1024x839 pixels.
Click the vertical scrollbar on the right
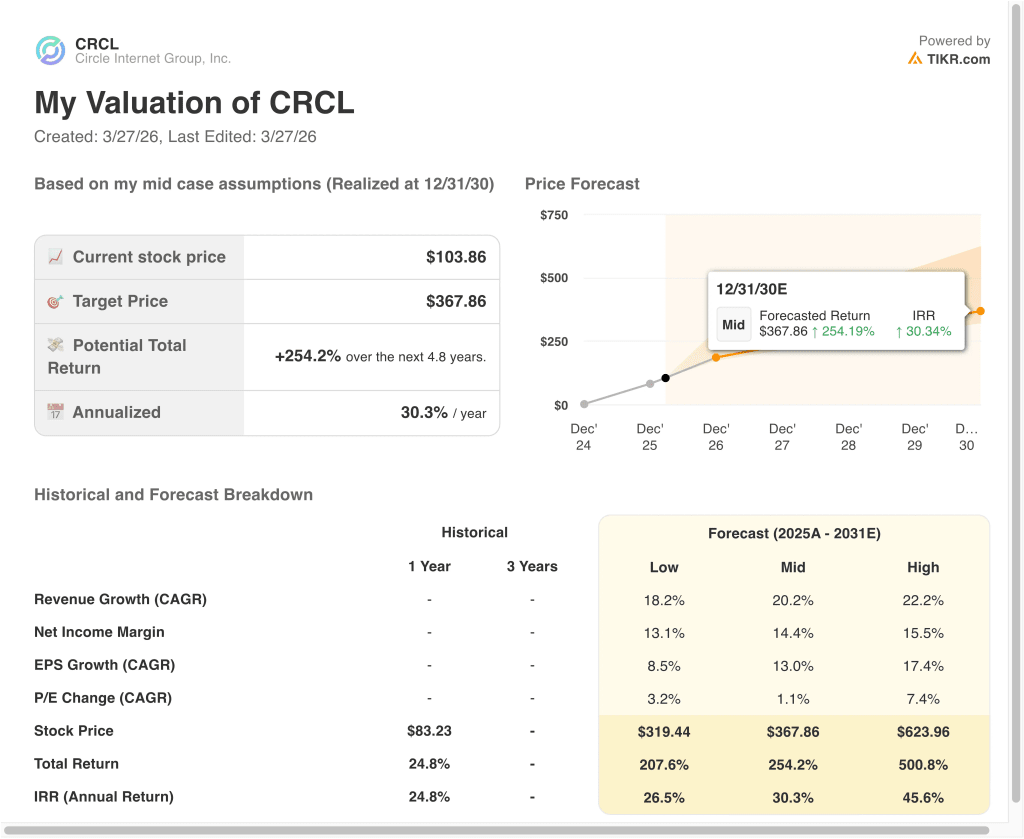point(1016,402)
